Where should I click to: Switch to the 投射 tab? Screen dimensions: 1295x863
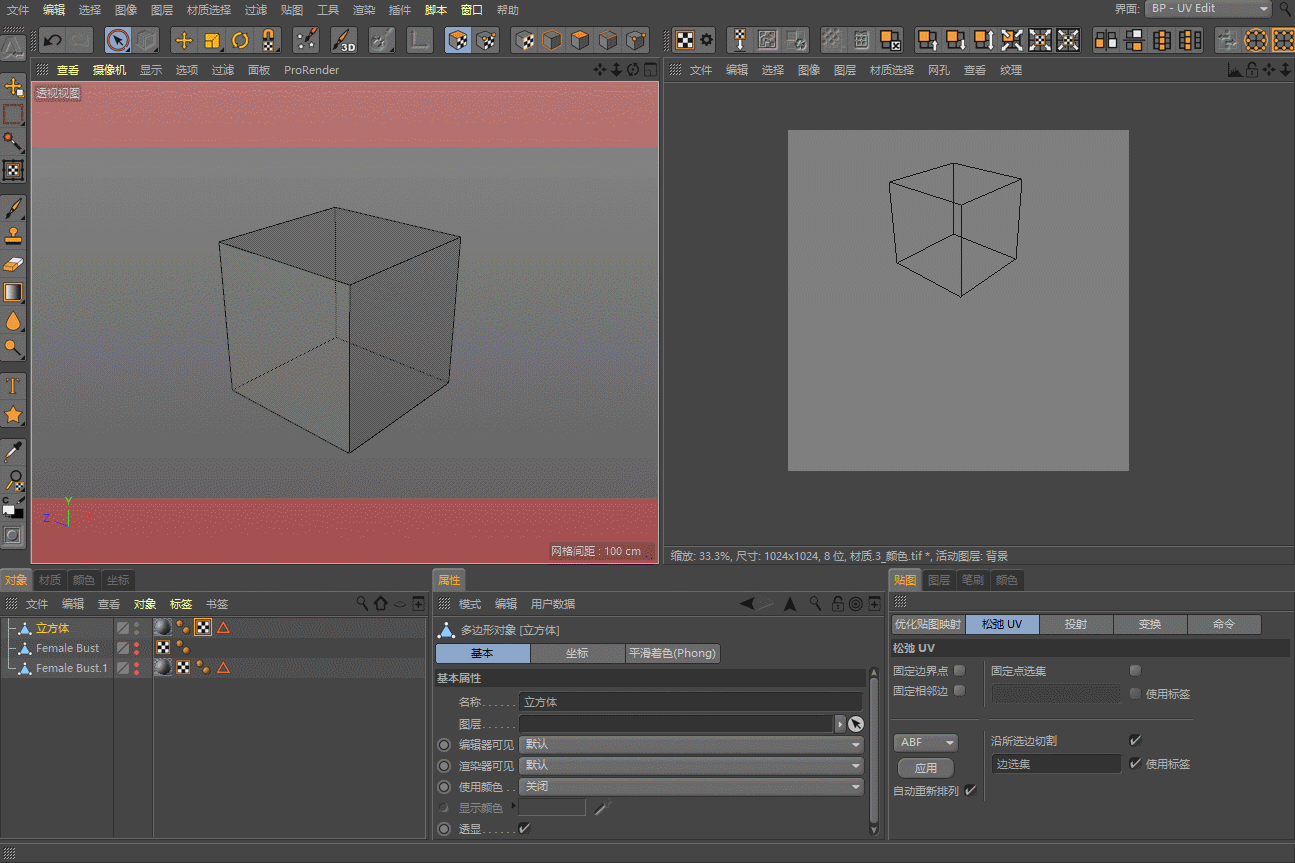(1076, 624)
